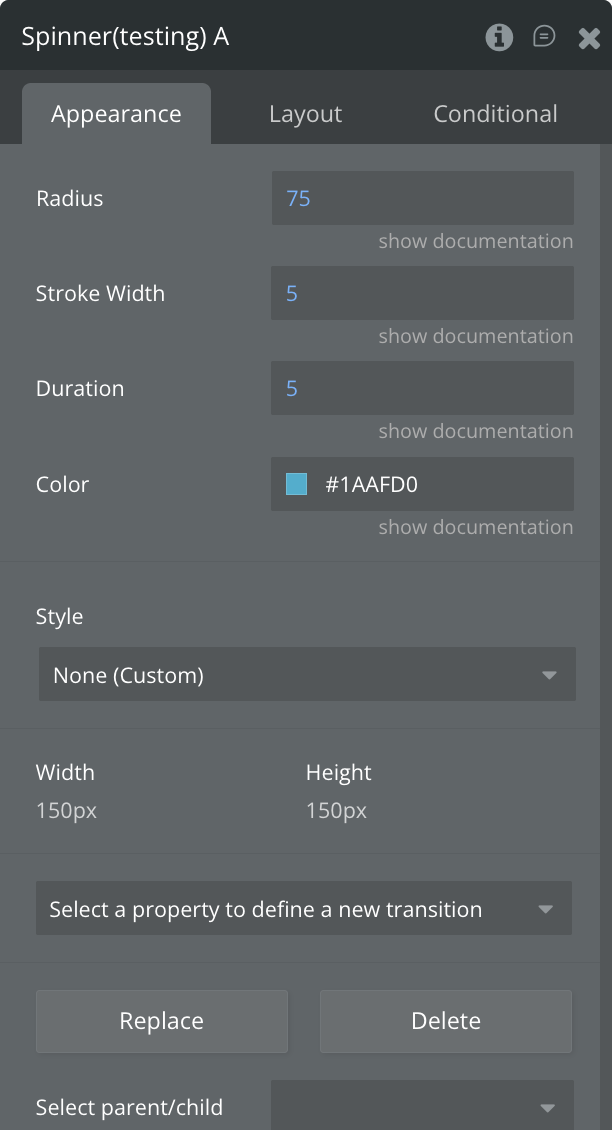
Task: Show documentation for Color
Action: pyautogui.click(x=475, y=527)
